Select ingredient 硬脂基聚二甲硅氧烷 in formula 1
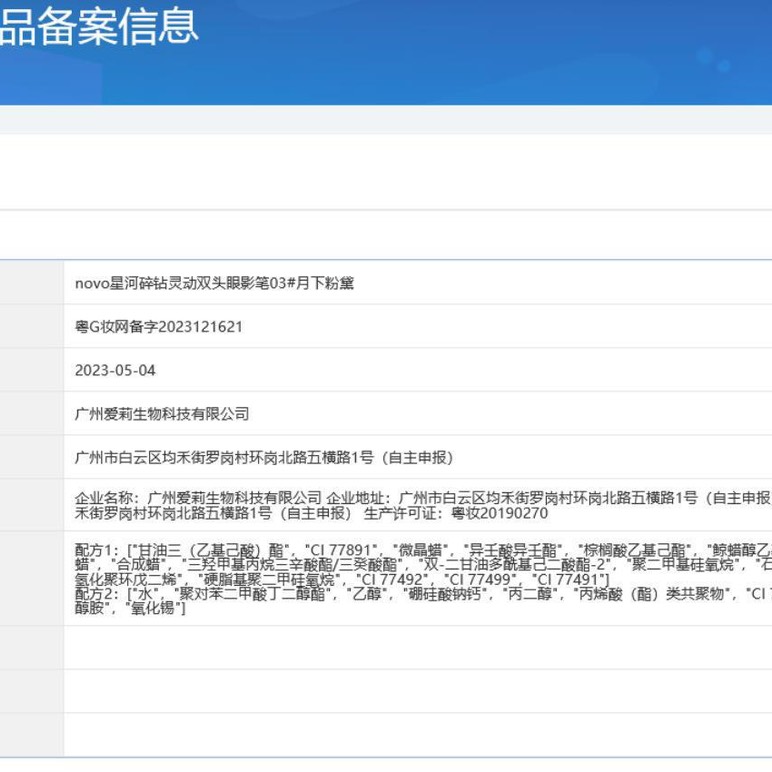This screenshot has width=772, height=772. [269, 579]
